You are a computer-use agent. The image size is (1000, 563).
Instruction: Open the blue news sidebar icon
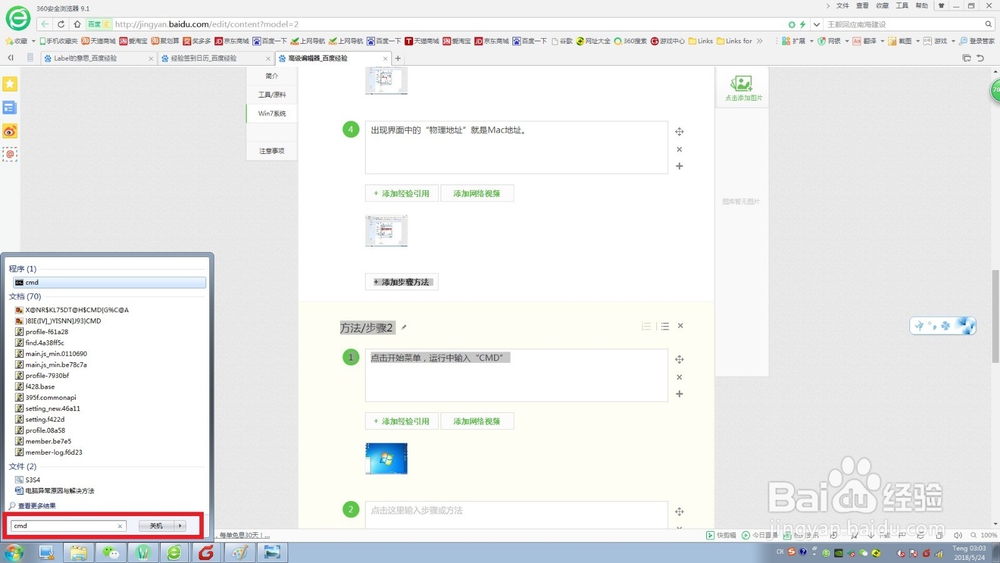tap(10, 108)
